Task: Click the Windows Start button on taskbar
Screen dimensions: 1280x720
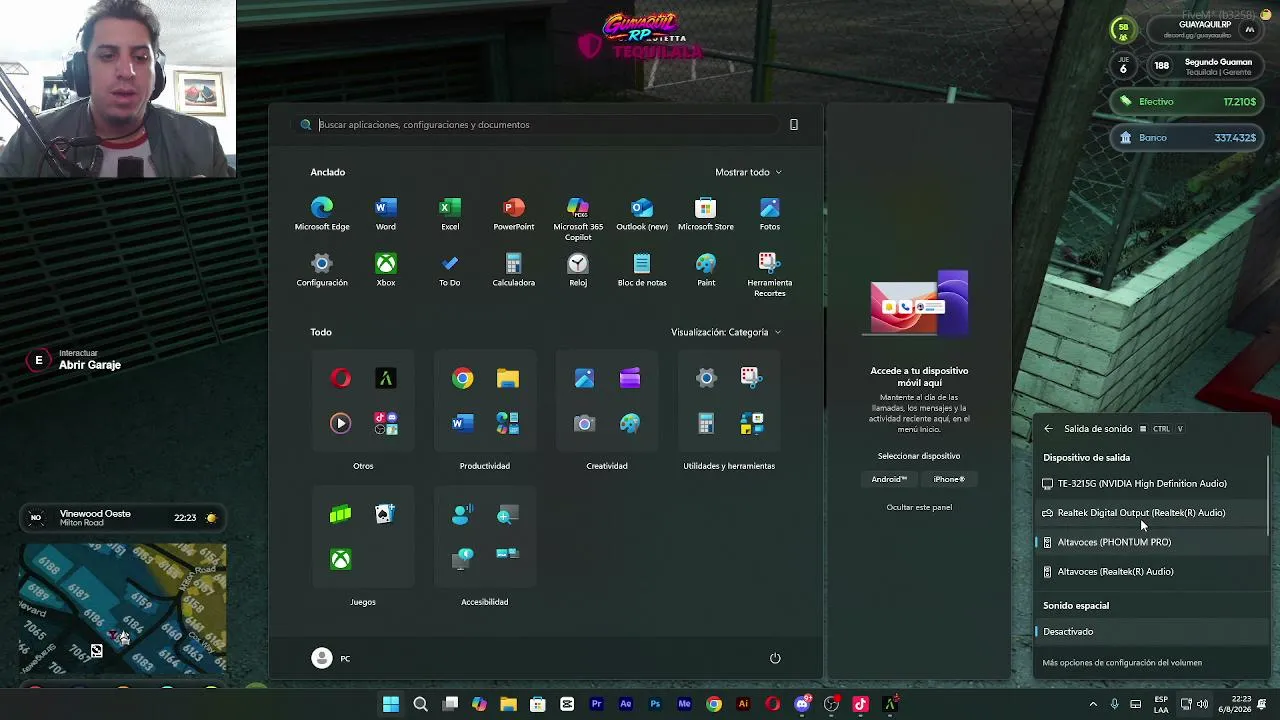Action: coord(391,704)
